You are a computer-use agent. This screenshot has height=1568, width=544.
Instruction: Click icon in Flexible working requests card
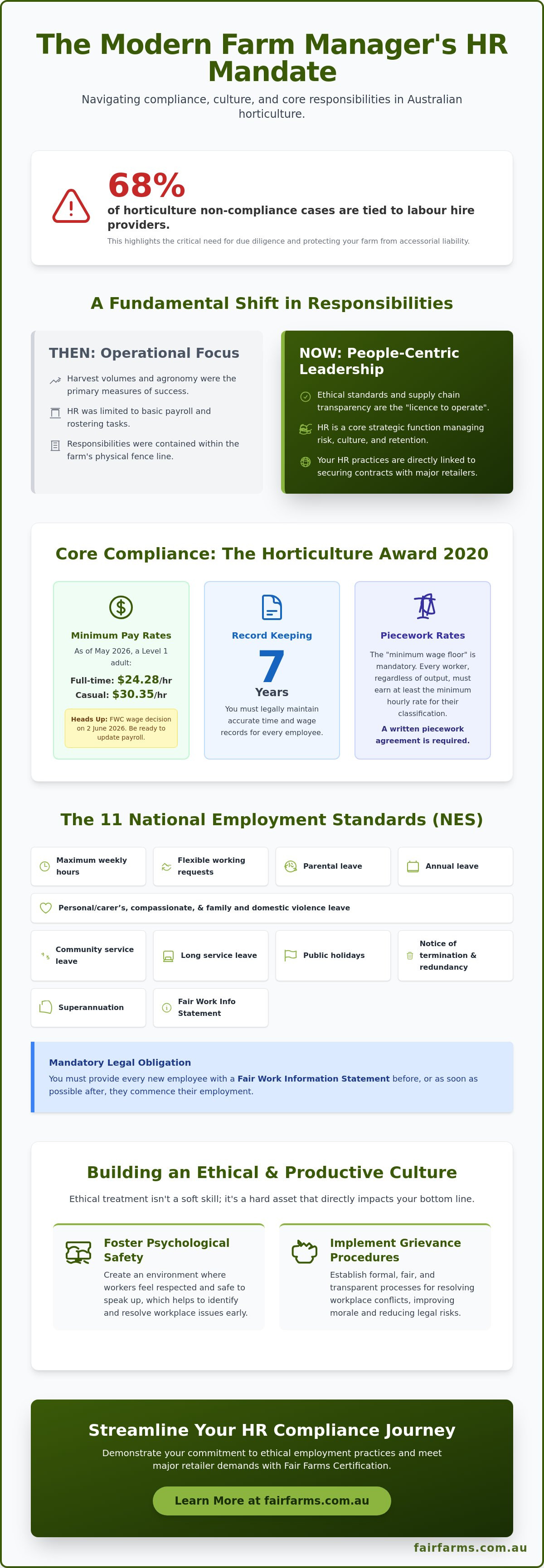(x=166, y=866)
